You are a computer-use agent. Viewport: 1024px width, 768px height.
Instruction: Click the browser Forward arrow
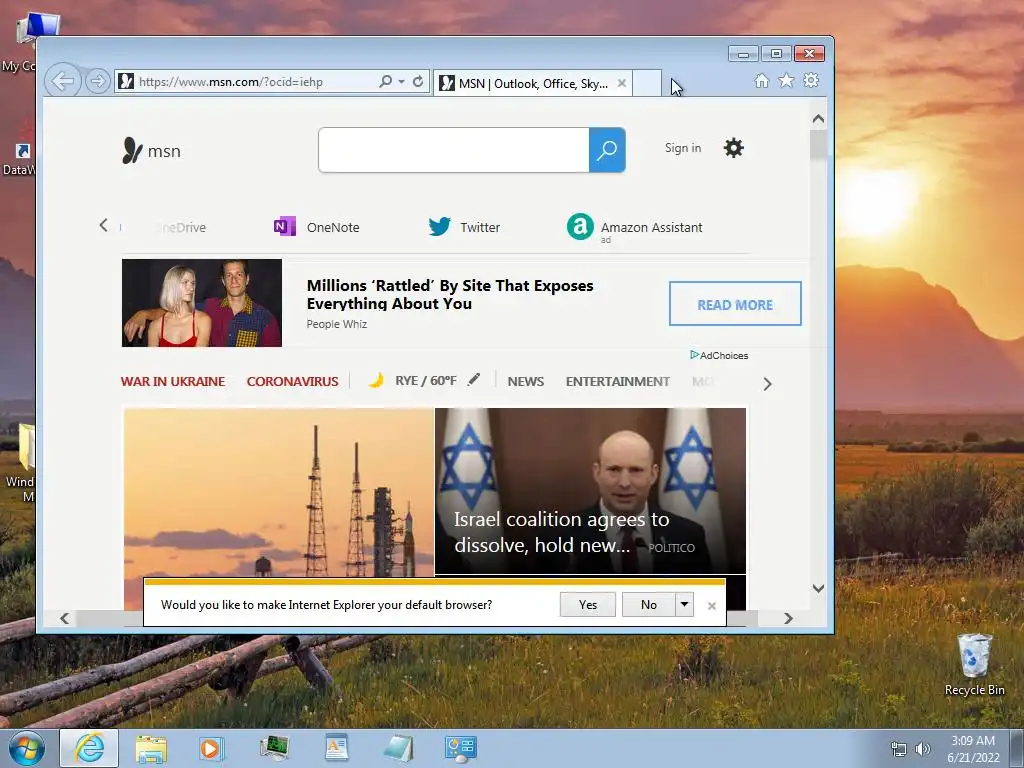click(97, 81)
